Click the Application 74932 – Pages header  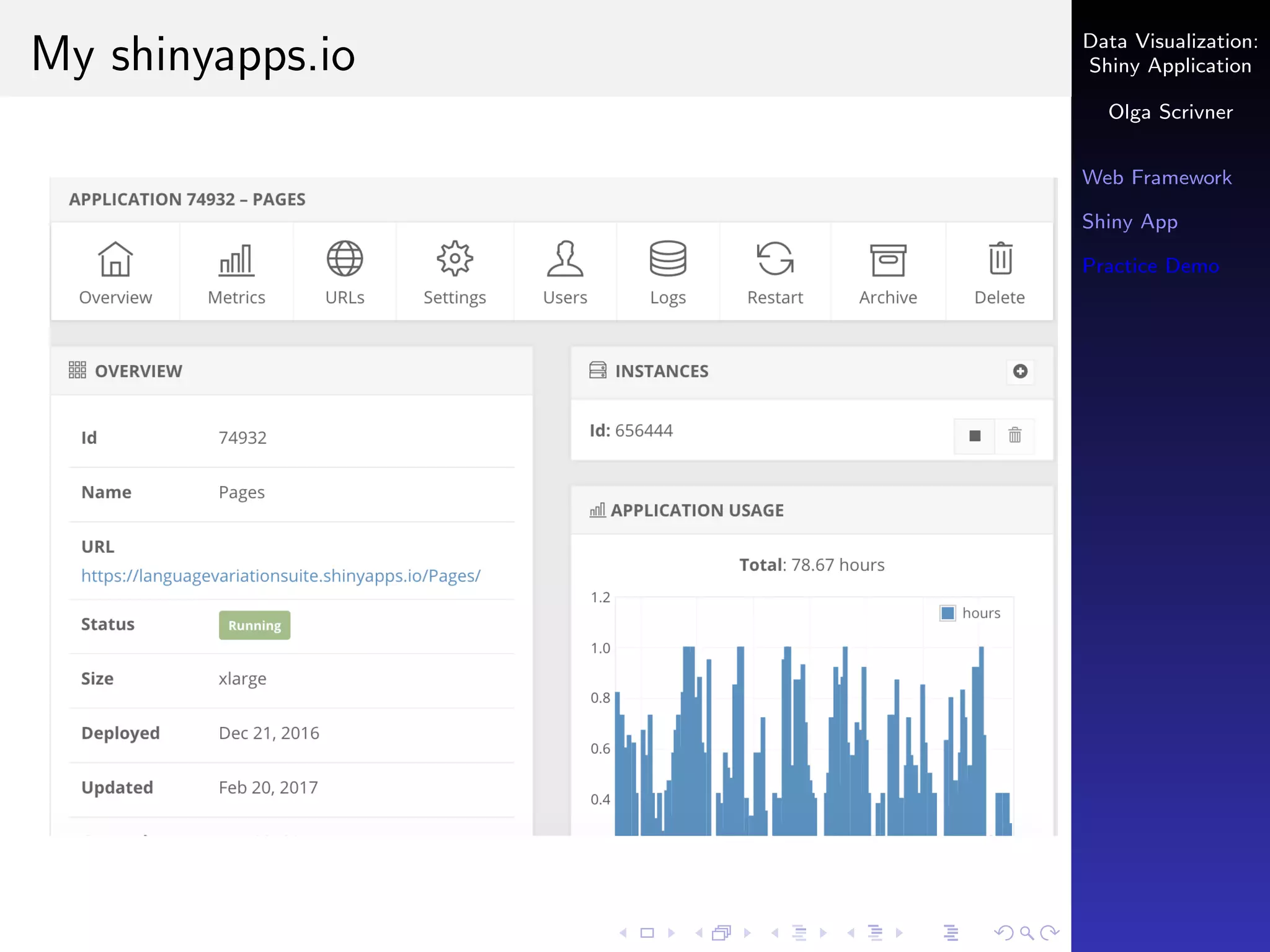(187, 200)
